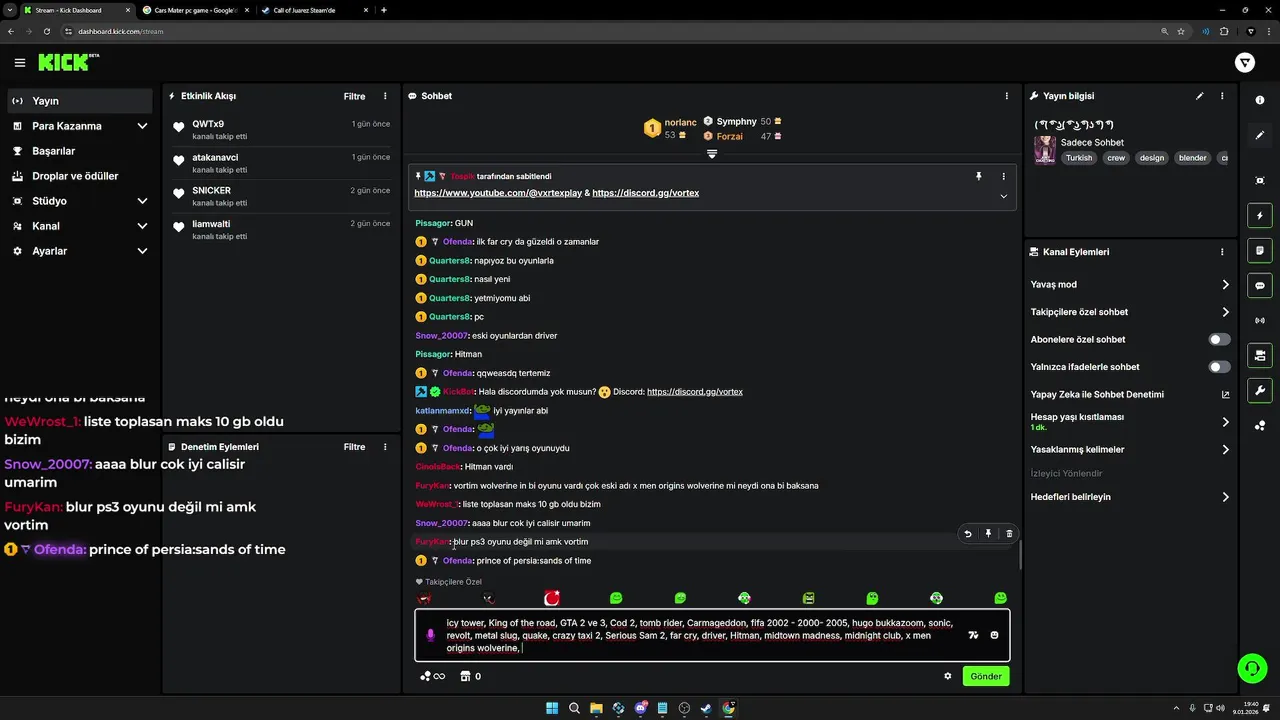The image size is (1280, 720).
Task: Insert the Turkish flag emote
Action: pyautogui.click(x=552, y=598)
